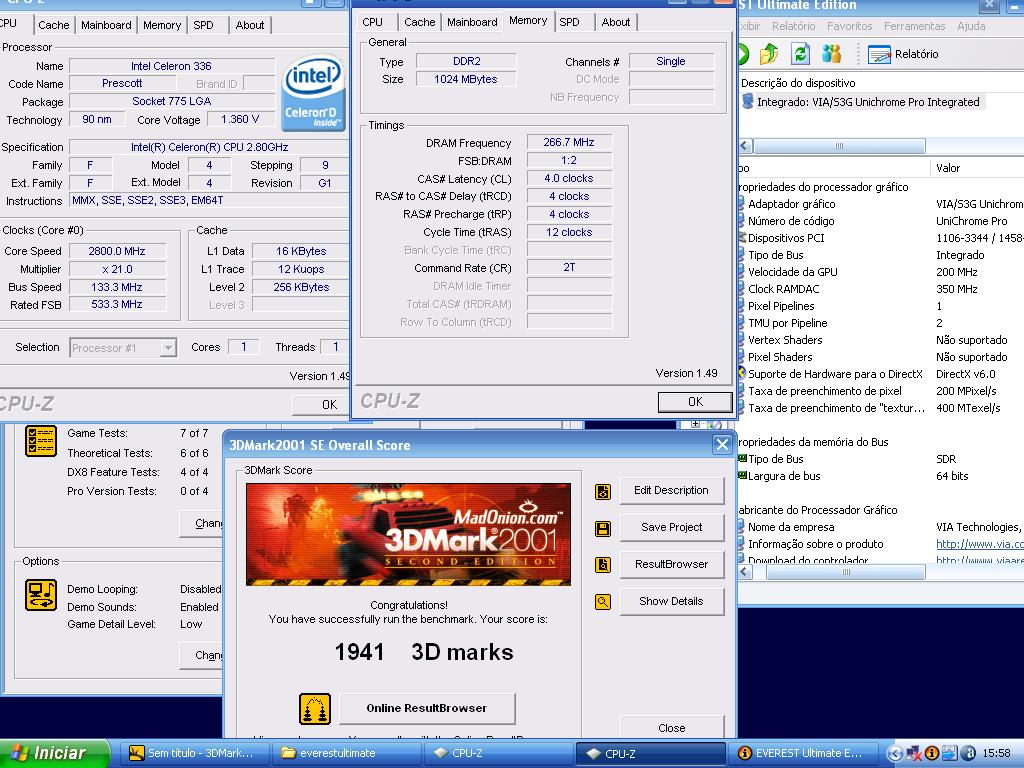This screenshot has height=768, width=1024.
Task: Click the 3DMark2001 Second Edition banner image
Action: point(408,534)
